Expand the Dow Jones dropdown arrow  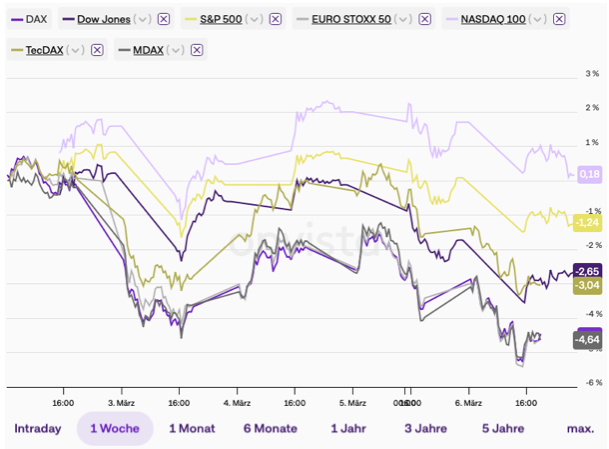pos(144,19)
